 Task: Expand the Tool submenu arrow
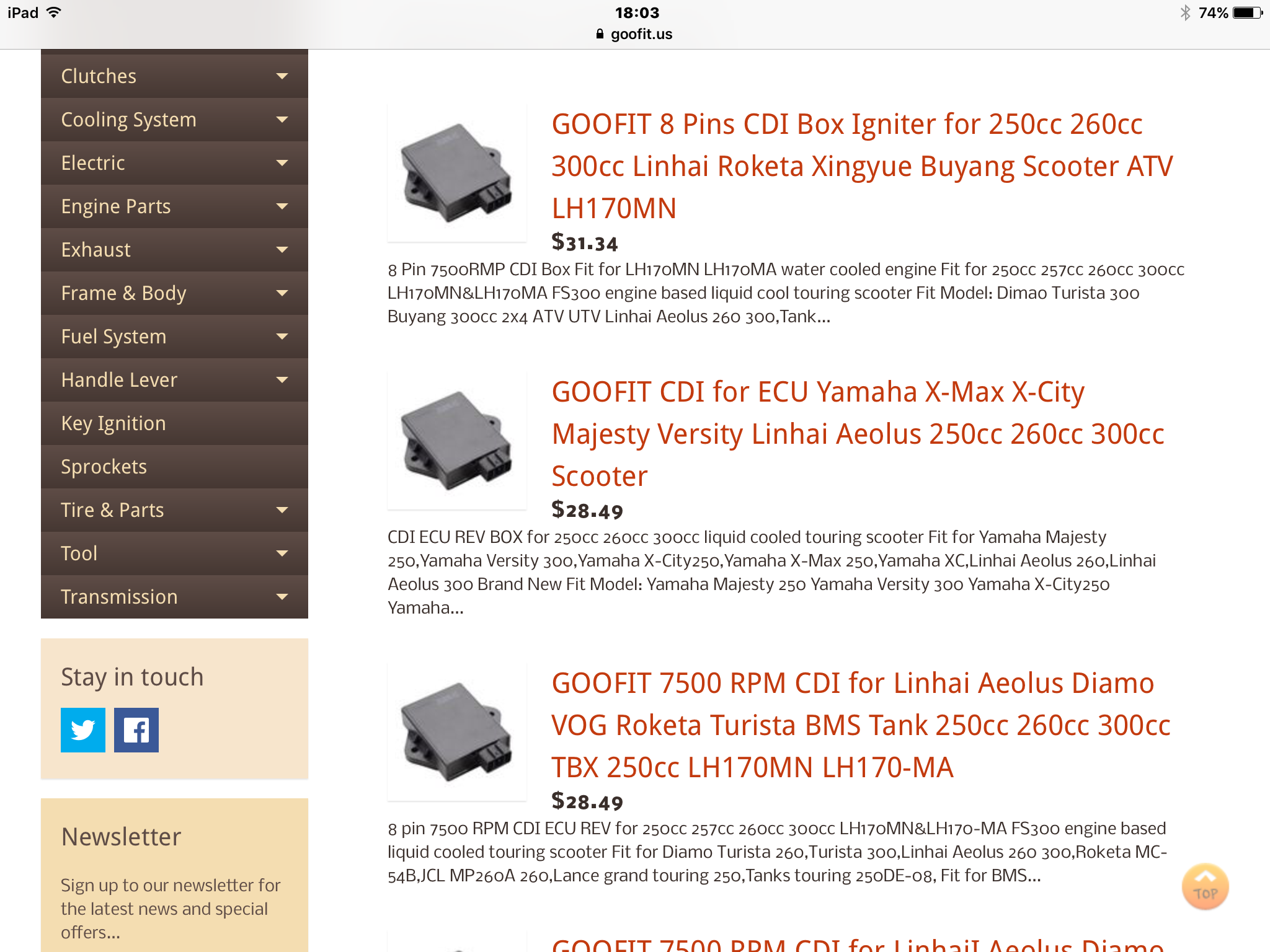[x=282, y=553]
